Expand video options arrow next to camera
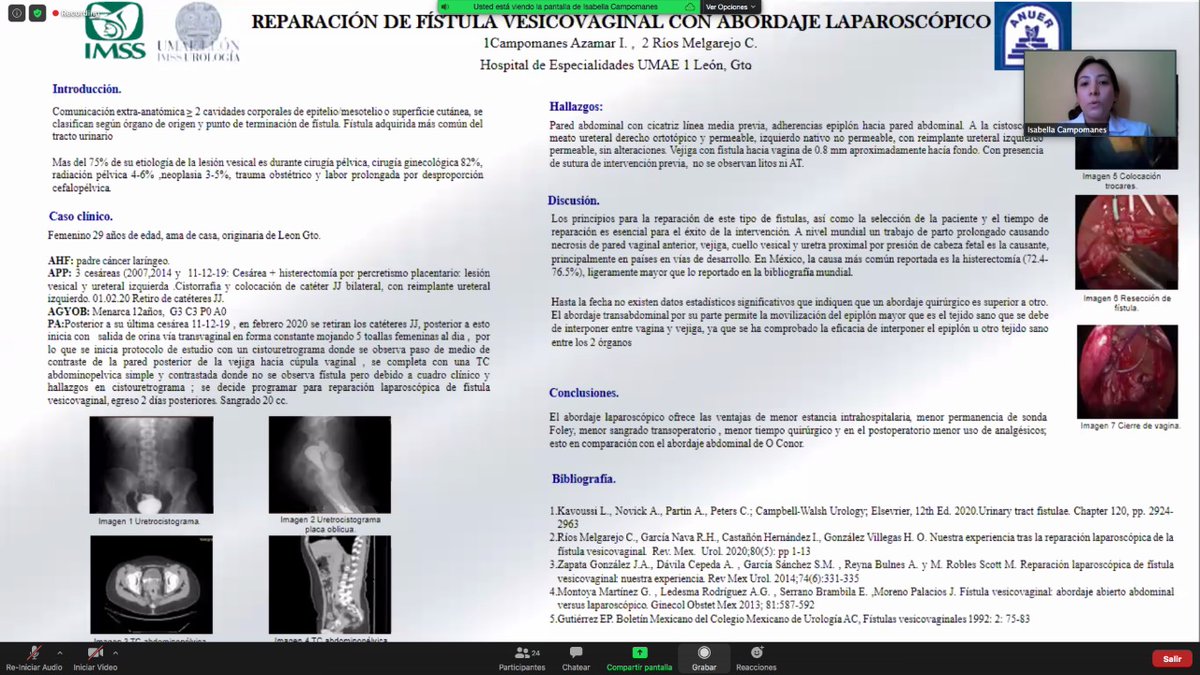The width and height of the screenshot is (1200, 675). pos(115,652)
